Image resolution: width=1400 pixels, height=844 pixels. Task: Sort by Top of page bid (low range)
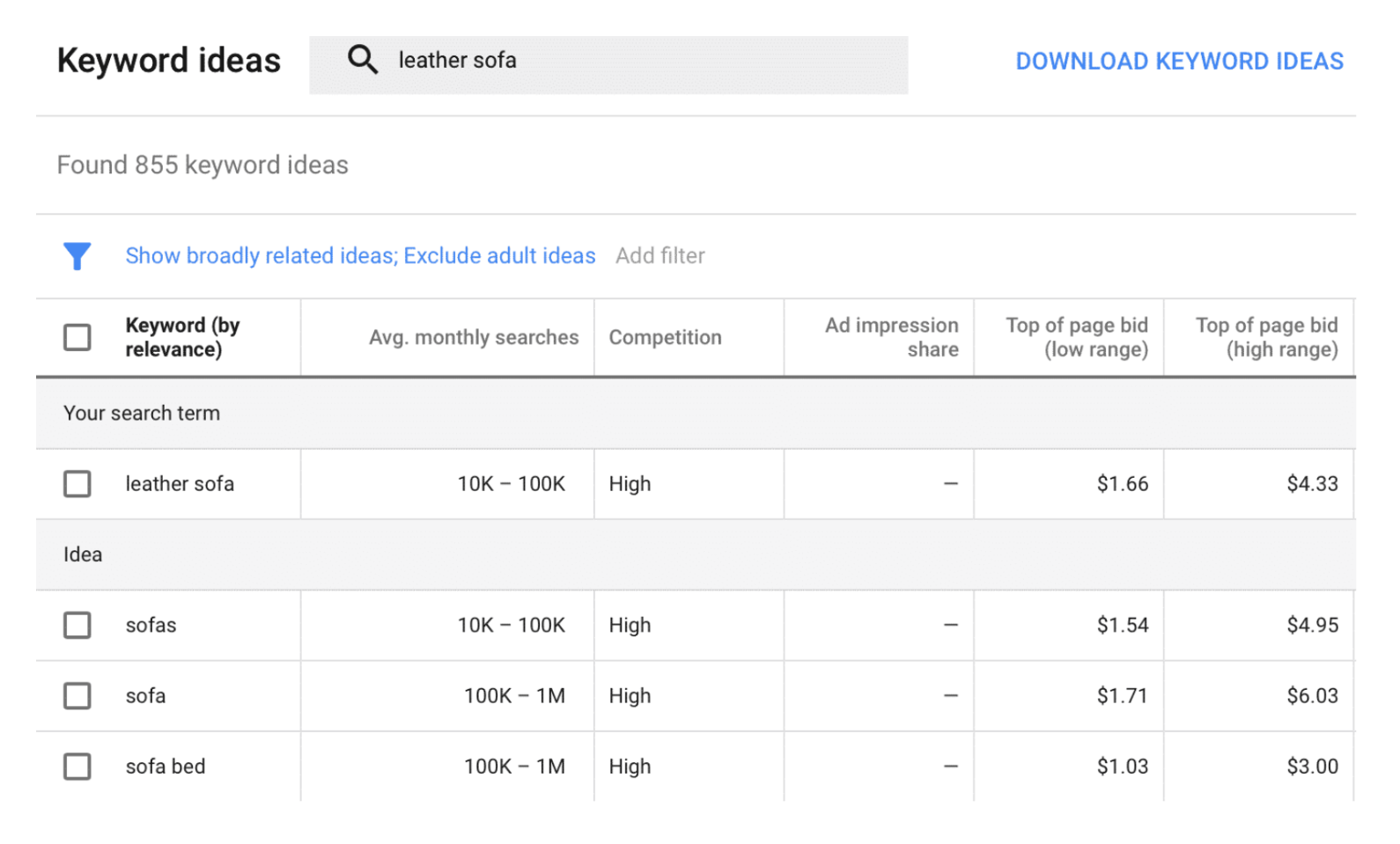click(x=1077, y=337)
